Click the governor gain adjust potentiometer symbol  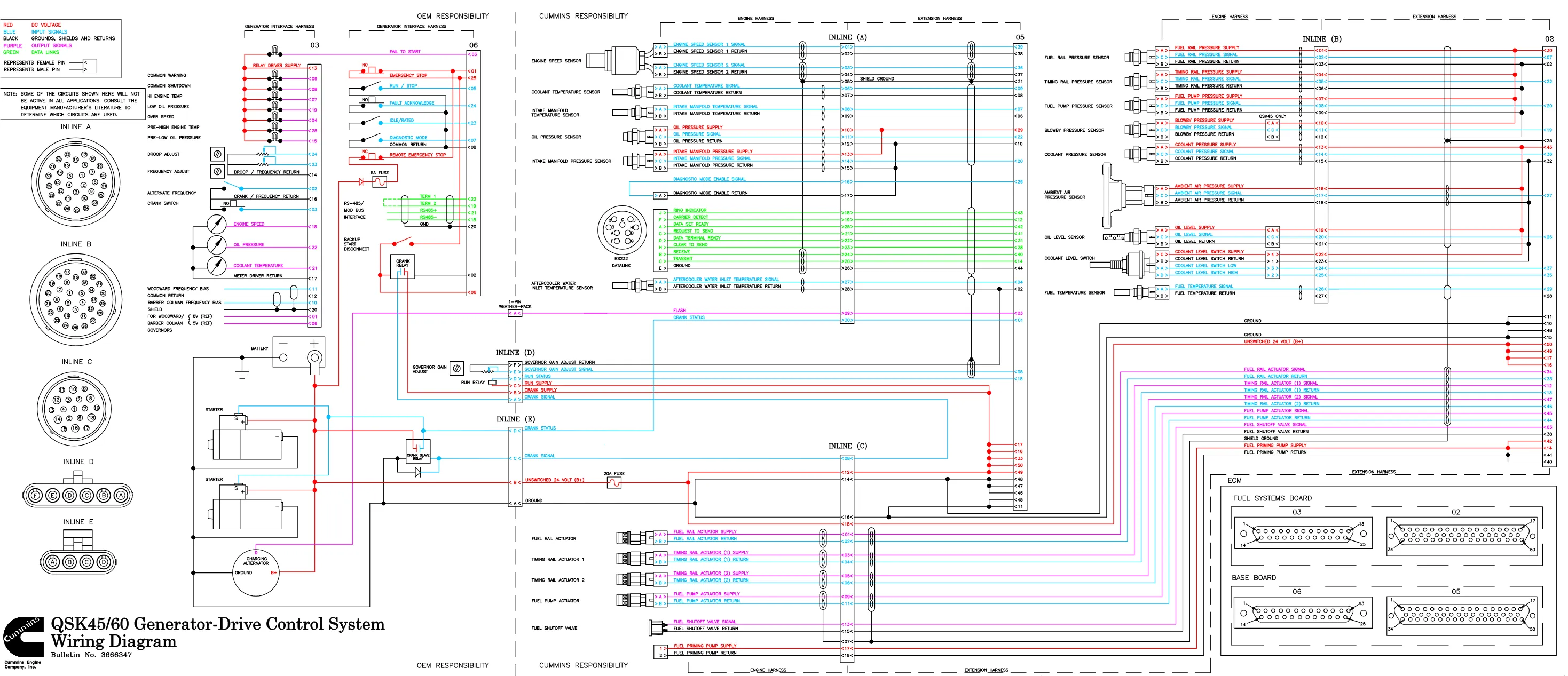(x=457, y=368)
